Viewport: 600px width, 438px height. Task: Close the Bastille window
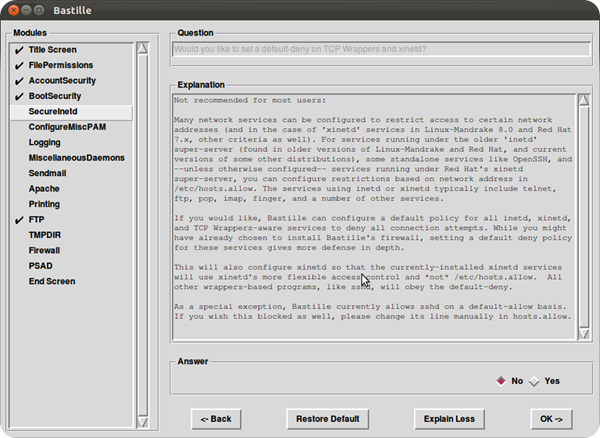[x=13, y=10]
